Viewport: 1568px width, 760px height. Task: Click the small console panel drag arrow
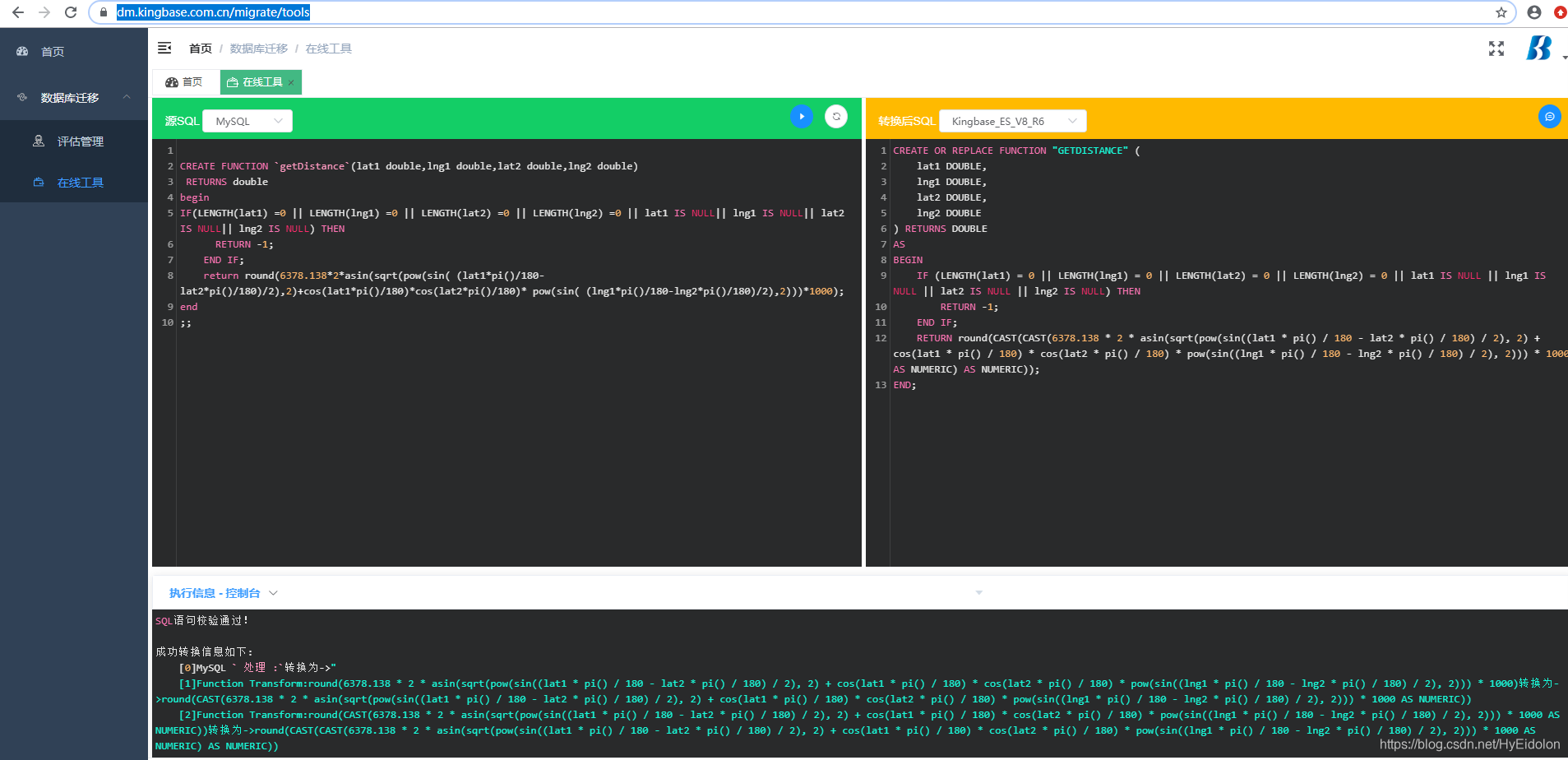pos(978,592)
